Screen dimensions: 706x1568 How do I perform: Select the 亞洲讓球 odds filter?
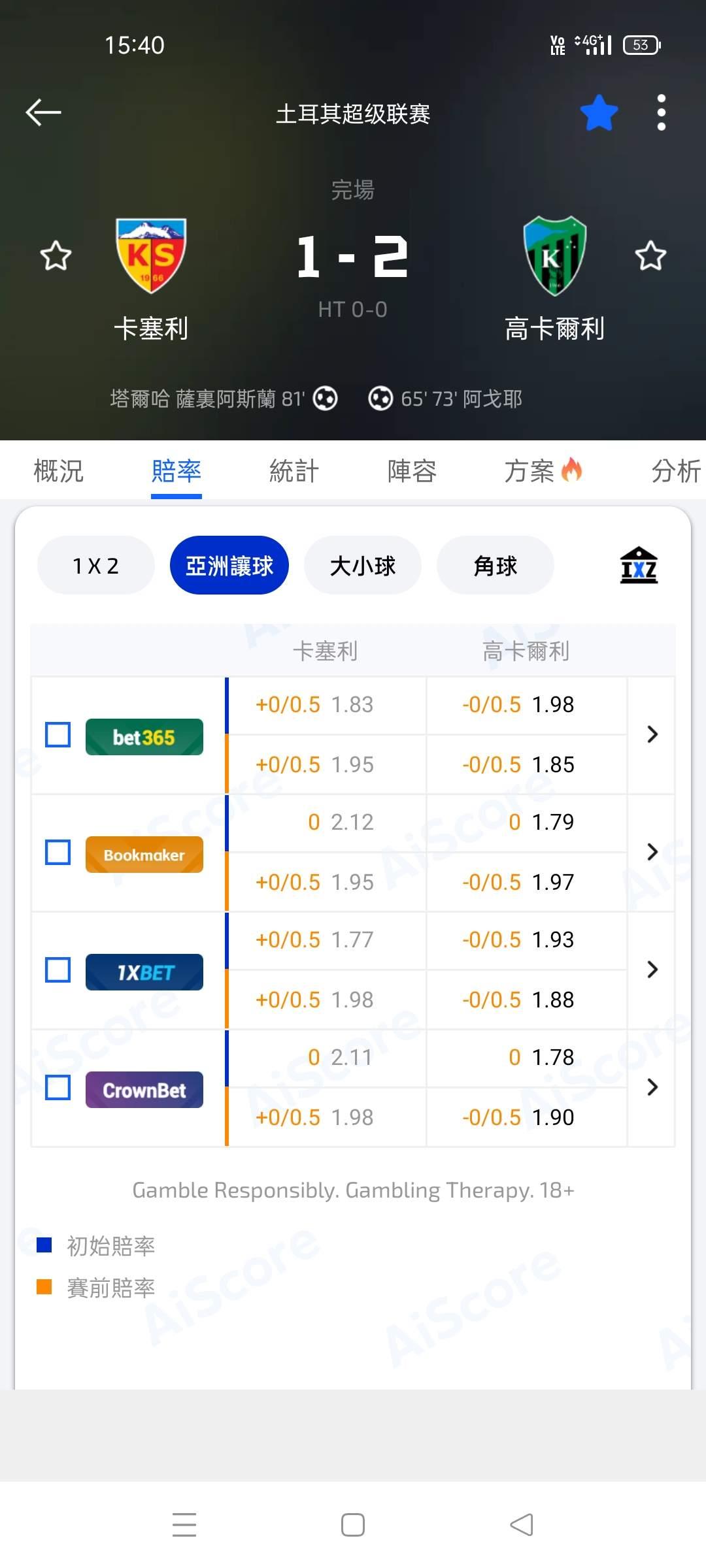(229, 565)
